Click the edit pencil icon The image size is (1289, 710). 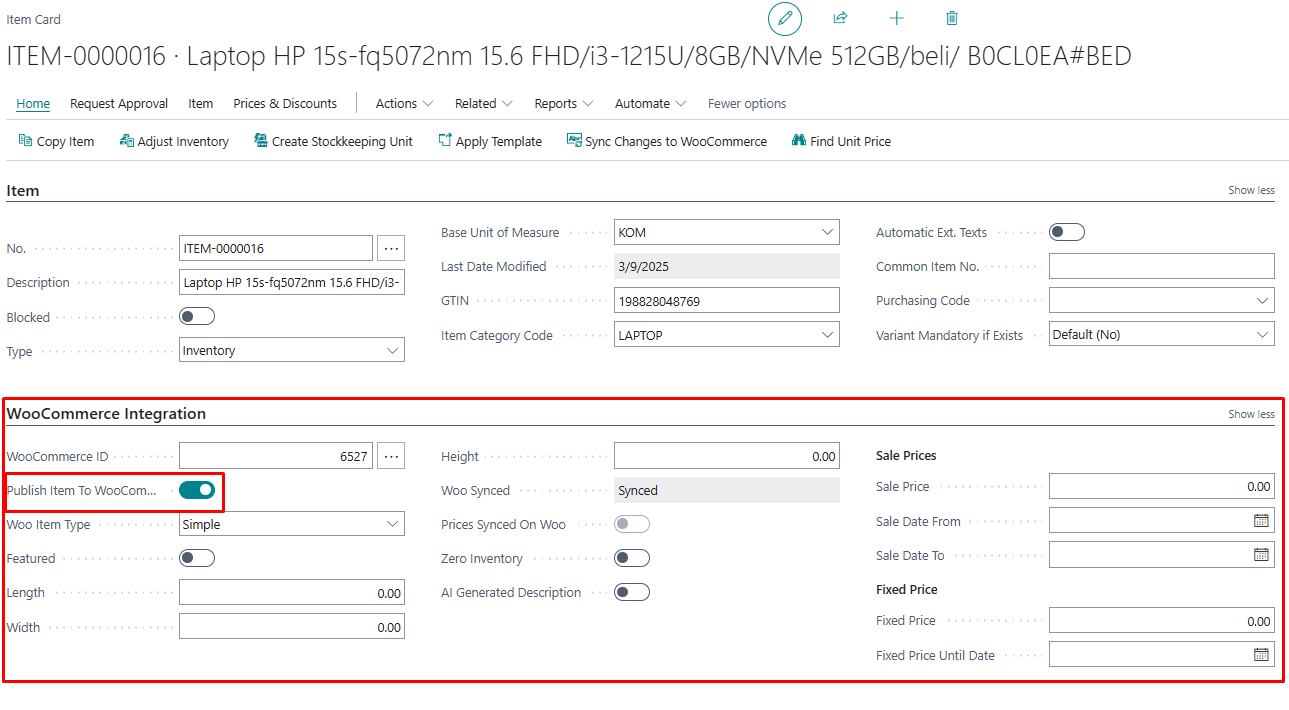[x=785, y=18]
